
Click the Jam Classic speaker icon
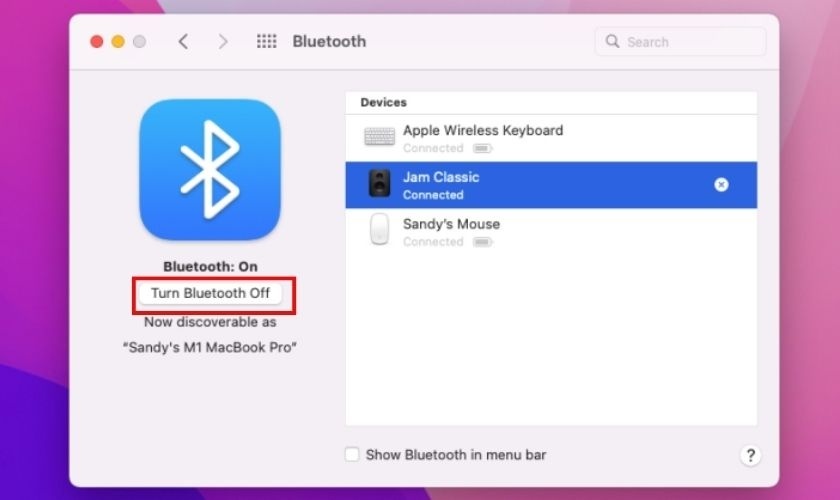[379, 183]
